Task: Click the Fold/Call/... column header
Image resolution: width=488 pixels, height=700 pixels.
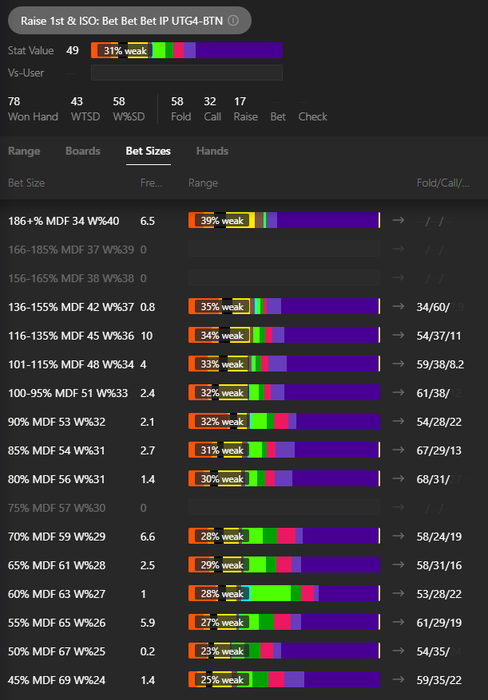Action: point(443,183)
